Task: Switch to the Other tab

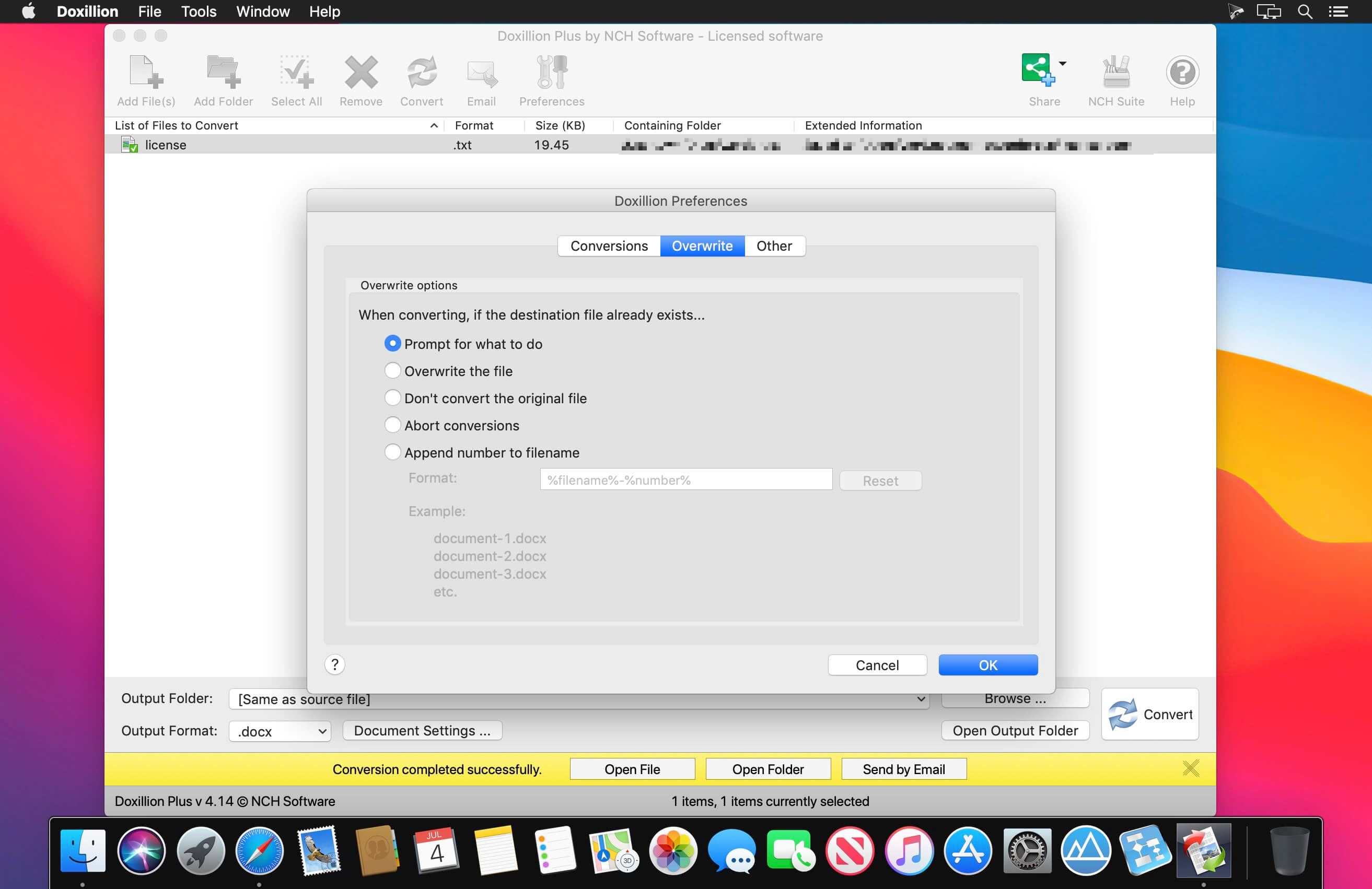Action: (774, 246)
